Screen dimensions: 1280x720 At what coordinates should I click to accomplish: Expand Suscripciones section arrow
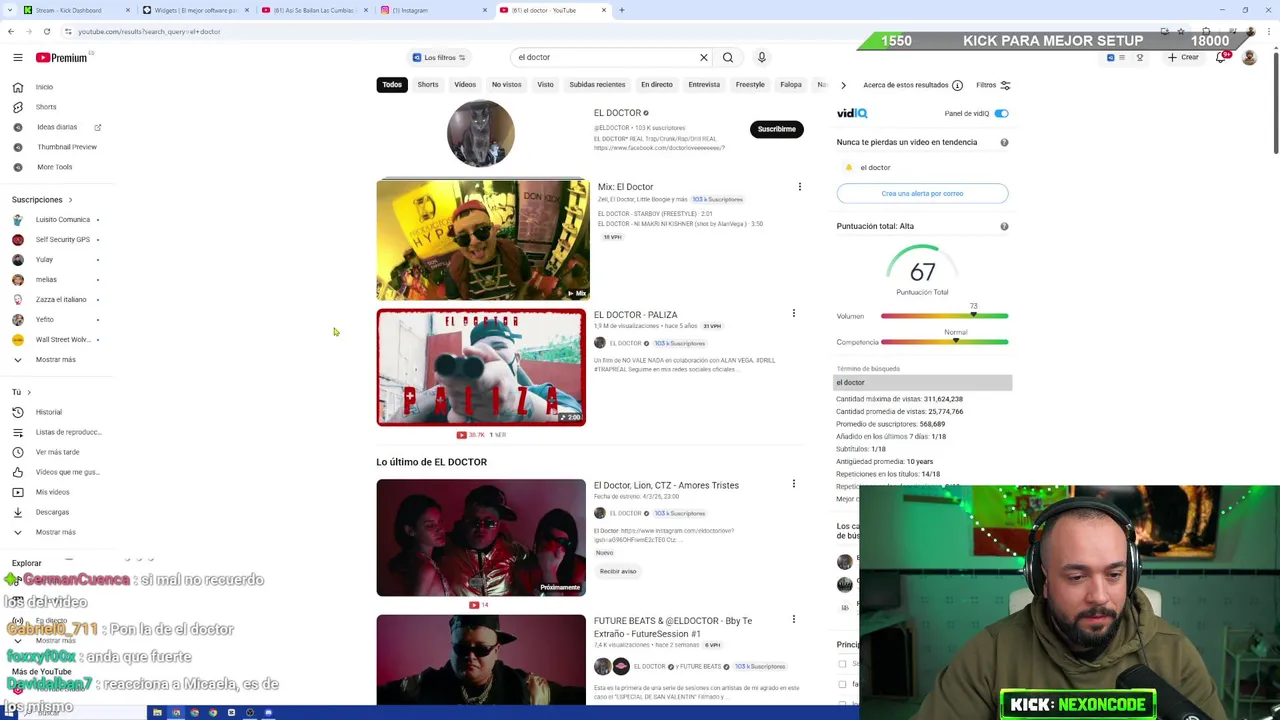coord(70,199)
